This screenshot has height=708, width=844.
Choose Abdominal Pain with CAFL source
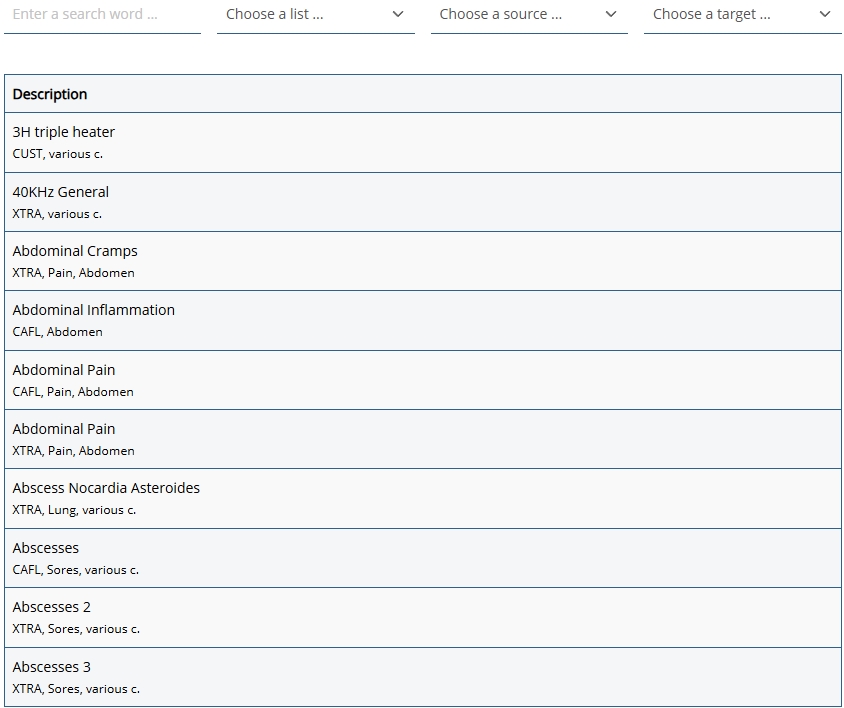click(64, 370)
